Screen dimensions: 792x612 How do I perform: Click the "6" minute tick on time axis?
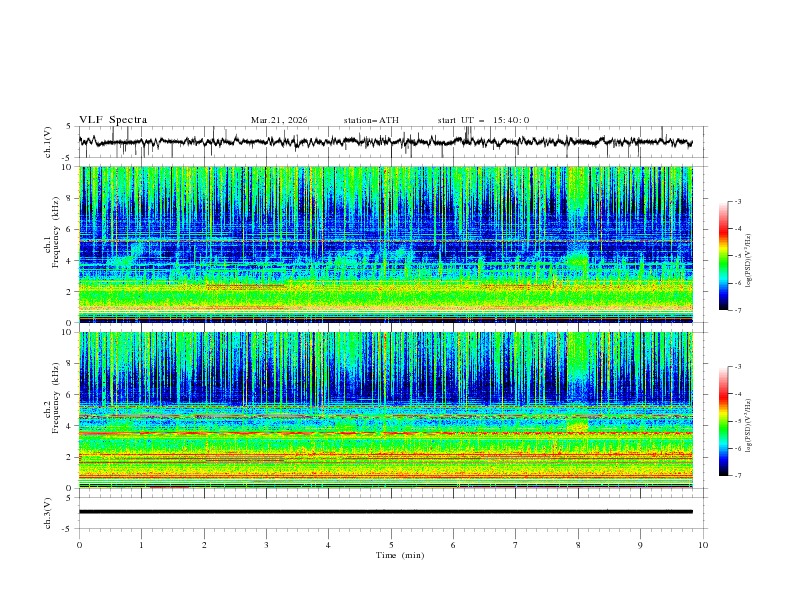[x=453, y=545]
